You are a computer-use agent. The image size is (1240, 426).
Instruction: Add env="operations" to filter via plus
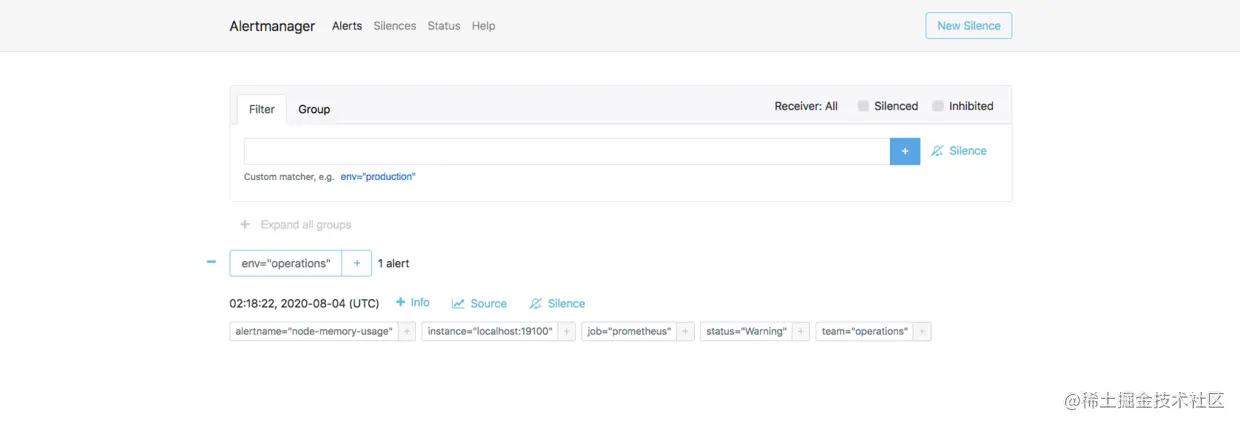[x=357, y=263]
